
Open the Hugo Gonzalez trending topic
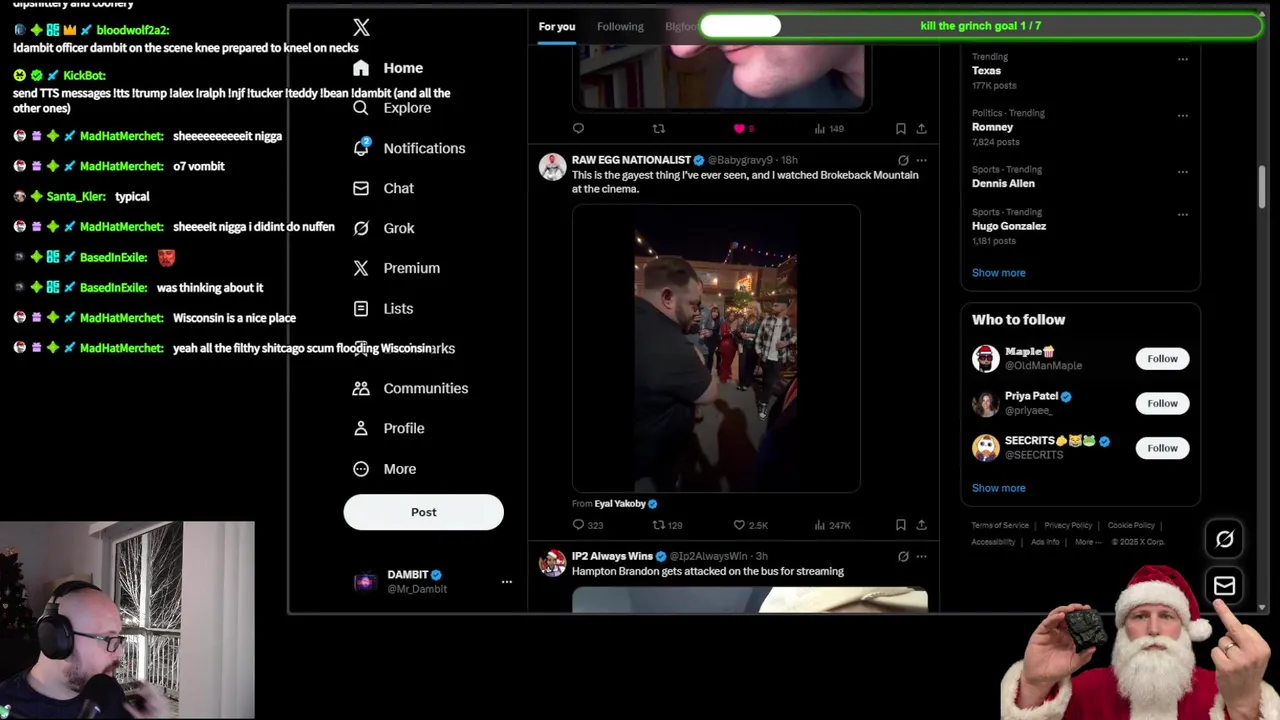(x=1009, y=226)
